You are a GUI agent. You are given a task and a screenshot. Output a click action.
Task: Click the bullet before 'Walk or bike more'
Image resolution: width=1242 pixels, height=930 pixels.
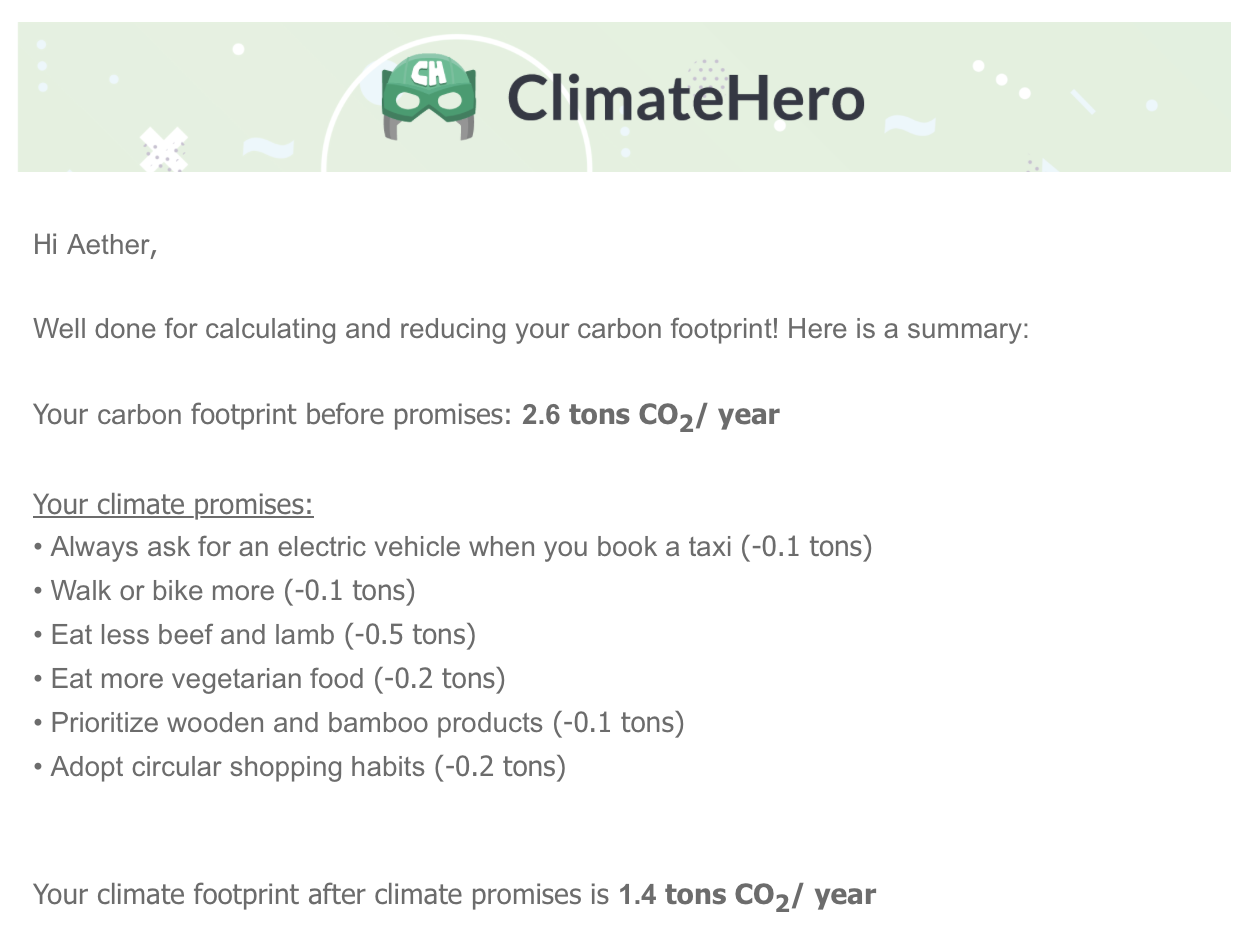[38, 592]
